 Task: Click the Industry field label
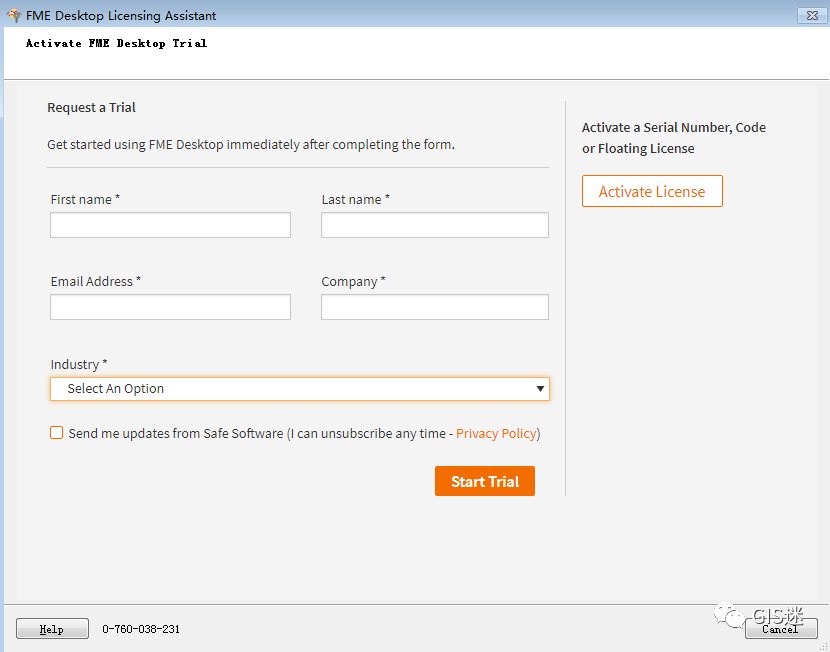tap(78, 365)
